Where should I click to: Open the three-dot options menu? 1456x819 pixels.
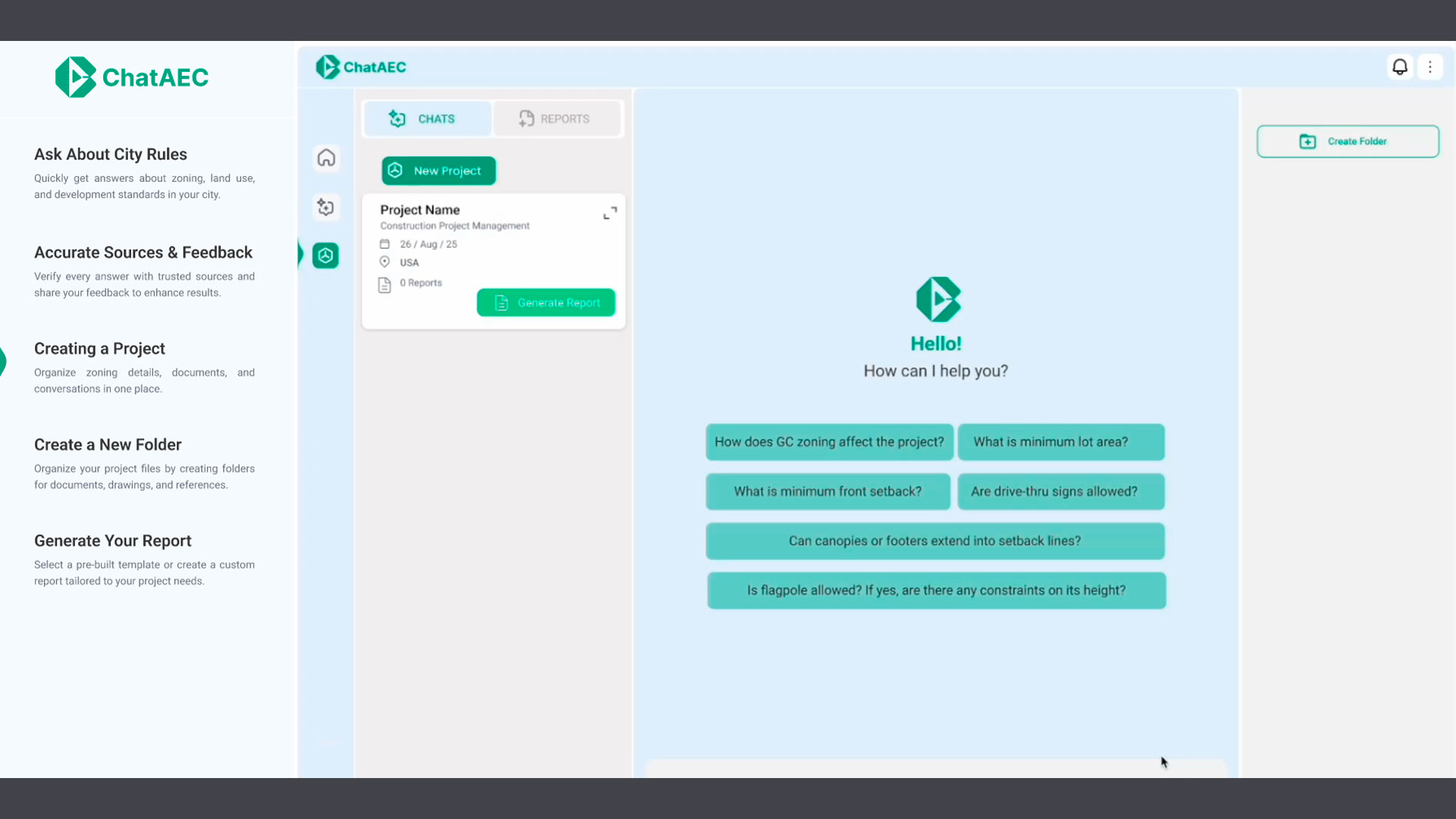pos(1430,67)
